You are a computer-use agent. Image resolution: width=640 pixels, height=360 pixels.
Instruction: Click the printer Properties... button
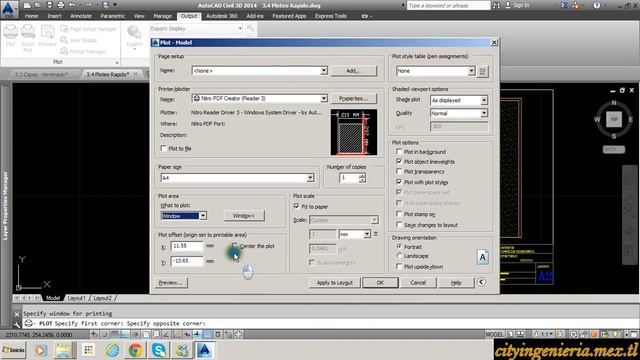pos(354,98)
